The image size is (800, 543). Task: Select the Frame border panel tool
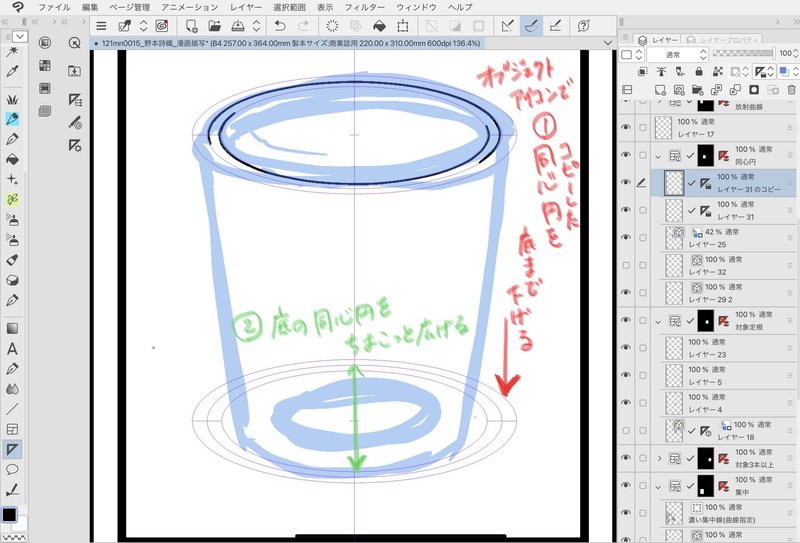12,429
